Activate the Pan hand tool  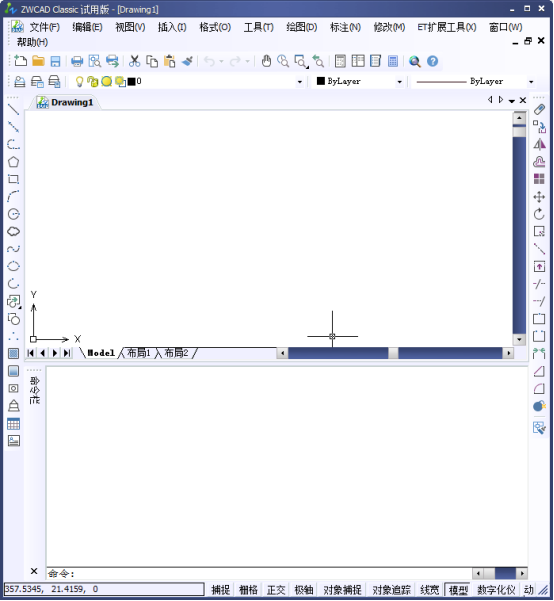click(x=266, y=61)
